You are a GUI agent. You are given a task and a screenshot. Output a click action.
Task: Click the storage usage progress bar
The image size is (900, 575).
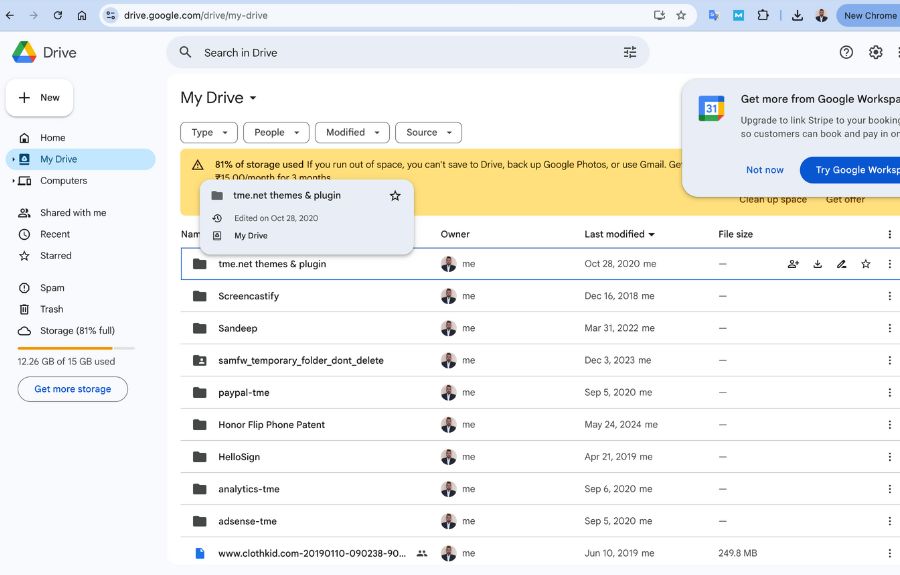(76, 348)
